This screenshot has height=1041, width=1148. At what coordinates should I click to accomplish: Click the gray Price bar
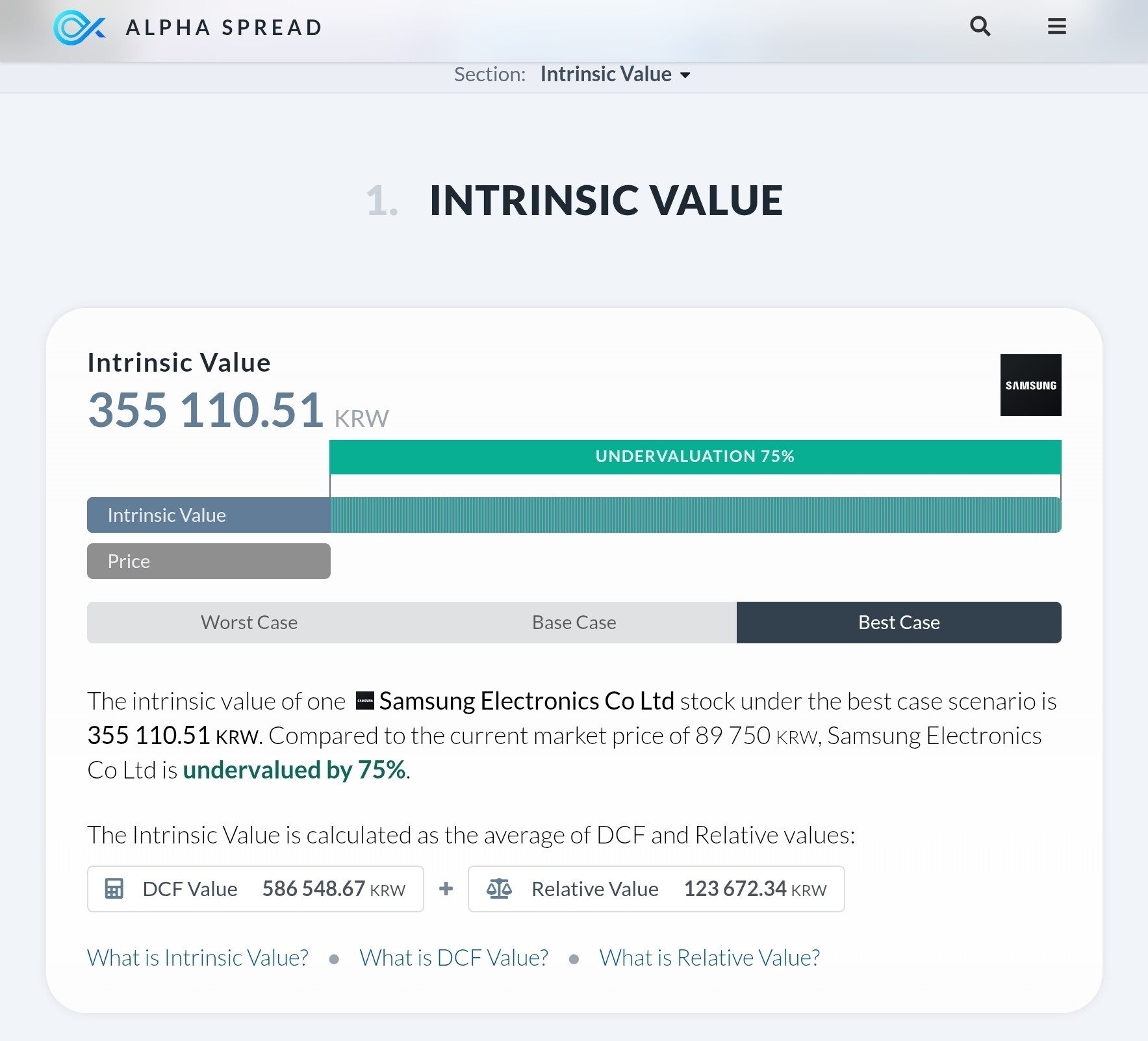coord(209,561)
